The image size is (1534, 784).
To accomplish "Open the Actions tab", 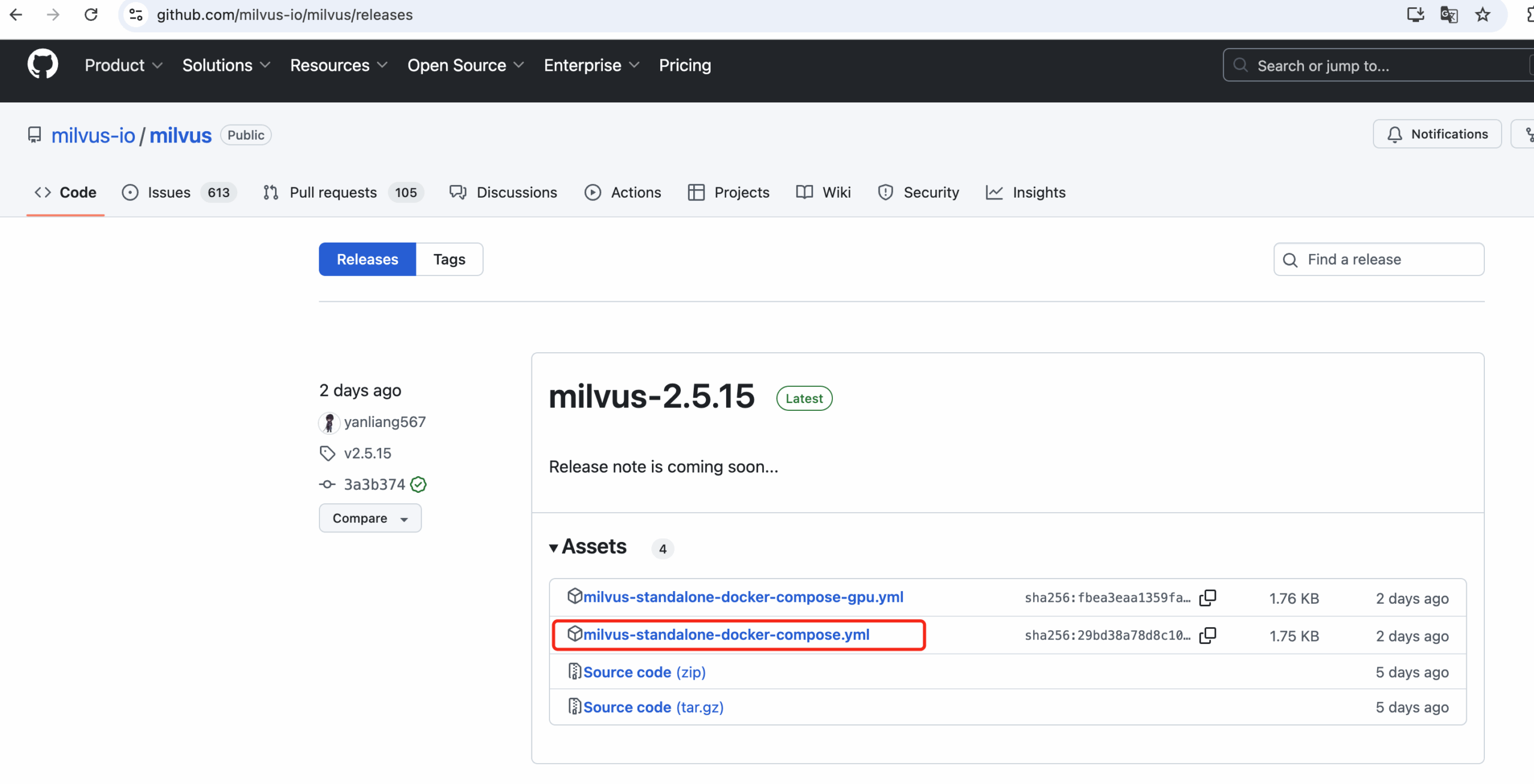I will (623, 192).
